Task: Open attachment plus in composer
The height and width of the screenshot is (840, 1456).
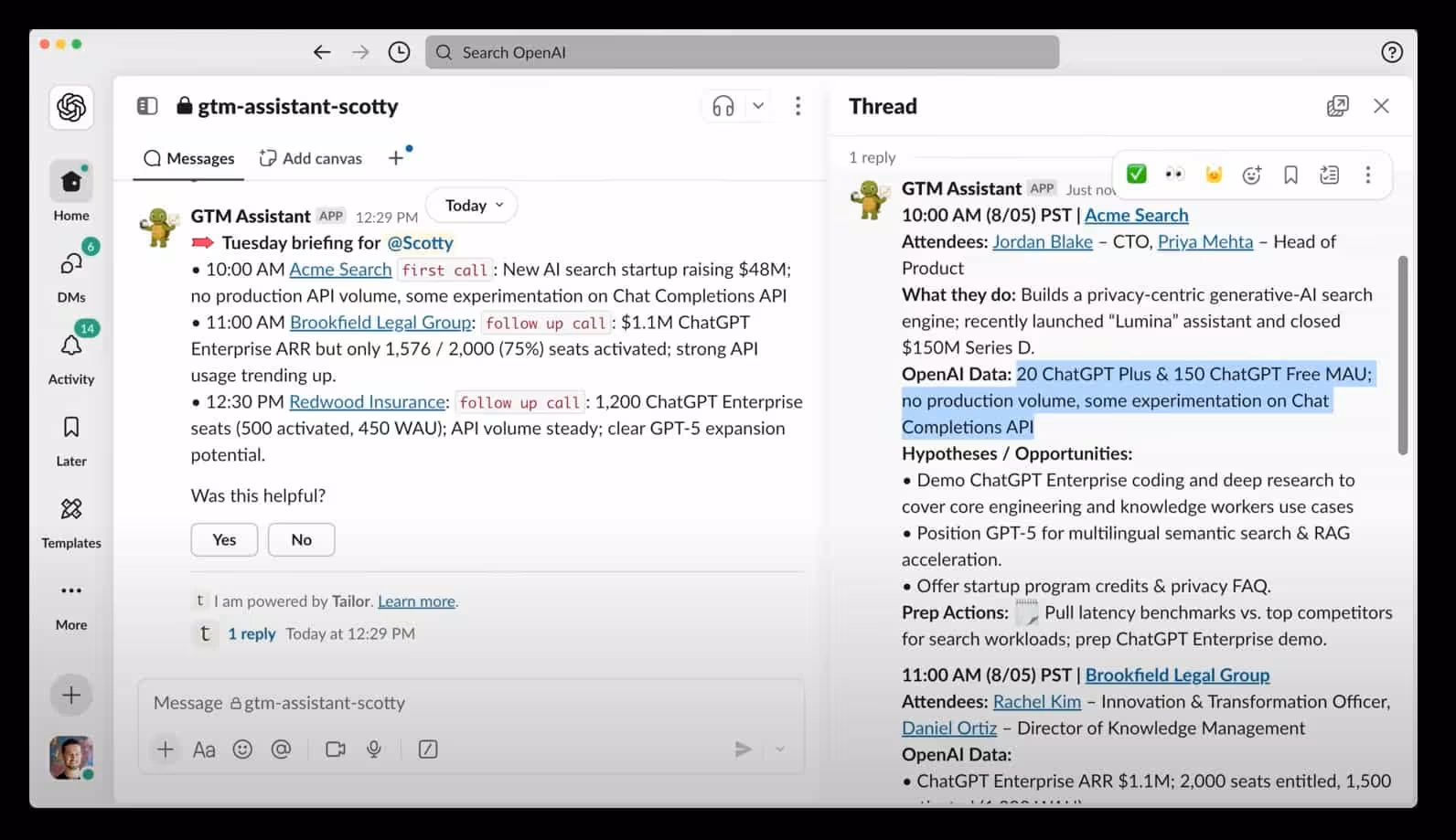Action: tap(166, 750)
